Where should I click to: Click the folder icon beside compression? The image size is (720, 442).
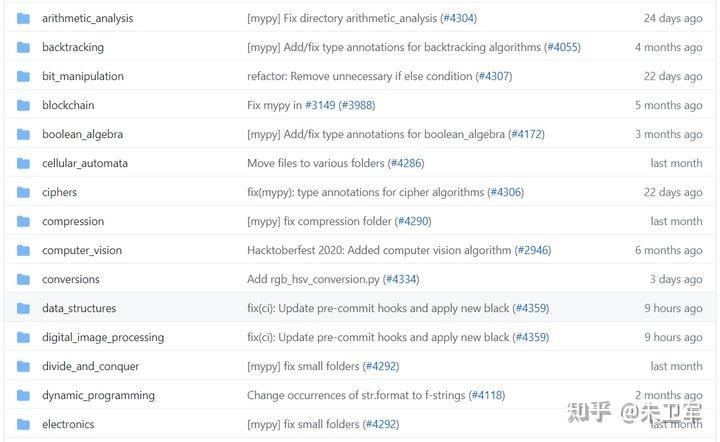tap(23, 221)
